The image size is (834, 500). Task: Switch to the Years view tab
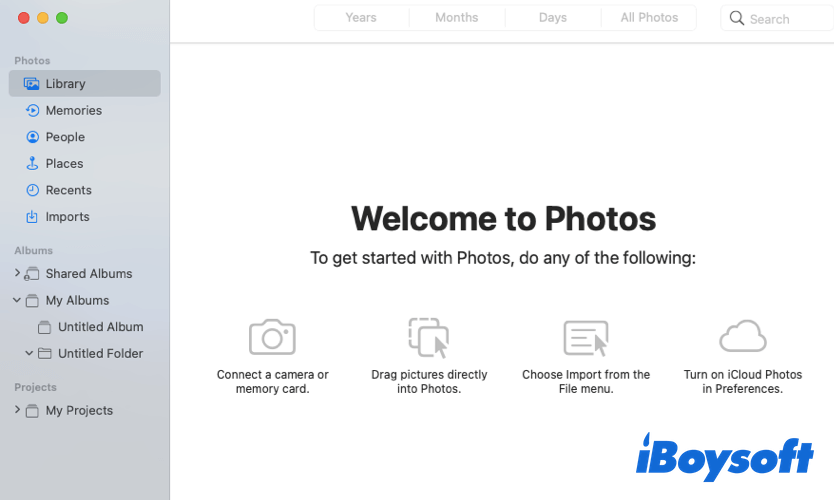[361, 18]
